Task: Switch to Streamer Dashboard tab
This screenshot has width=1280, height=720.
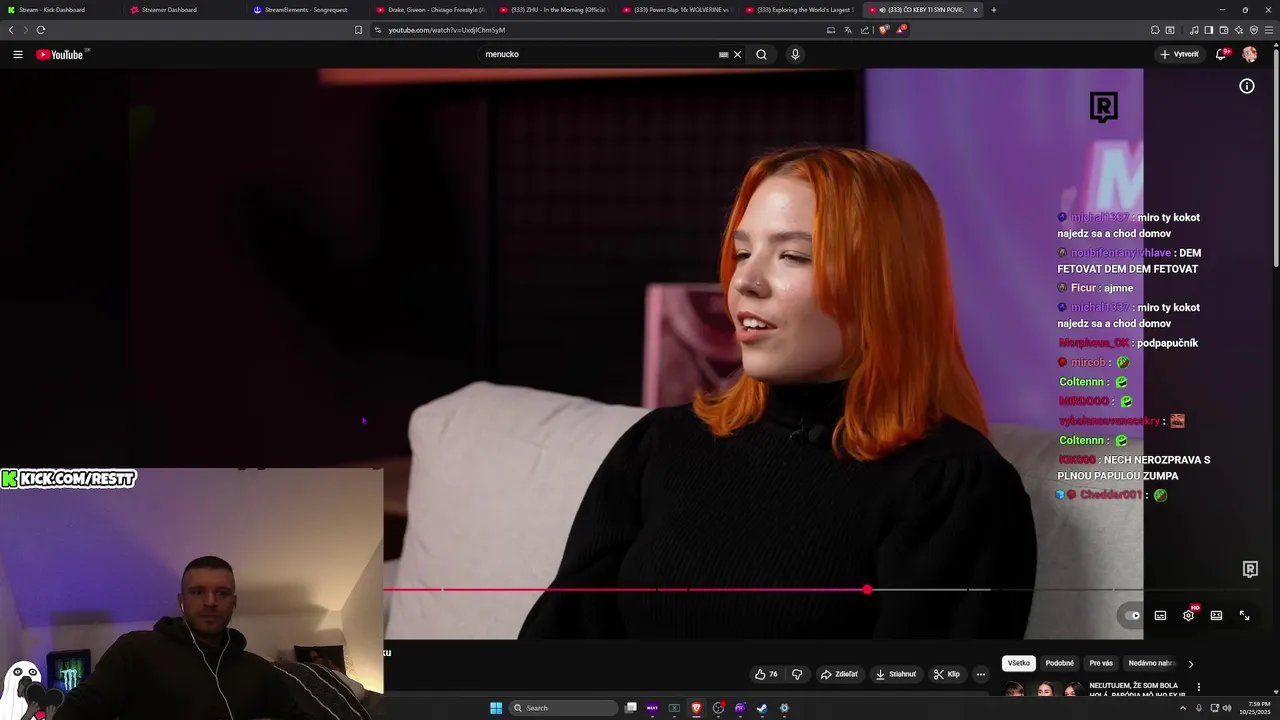Action: coord(184,10)
